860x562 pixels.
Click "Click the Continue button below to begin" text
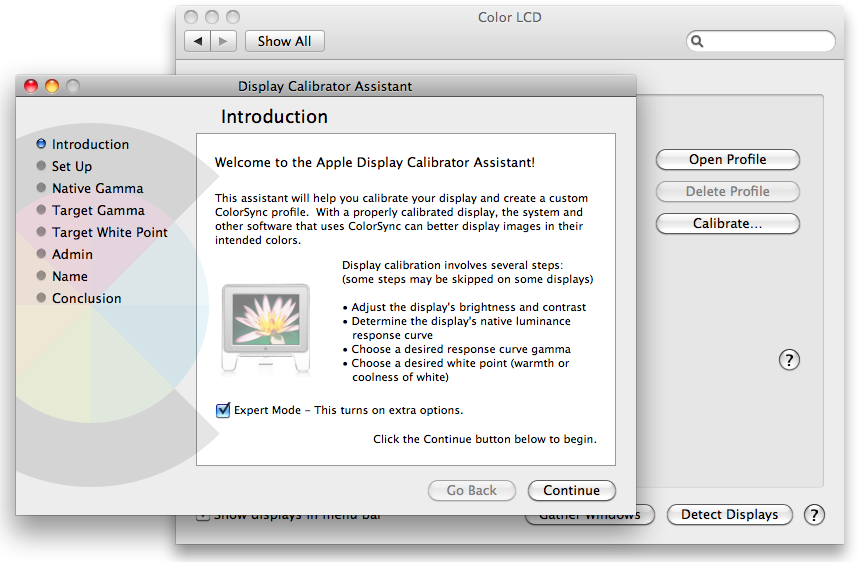(x=485, y=439)
